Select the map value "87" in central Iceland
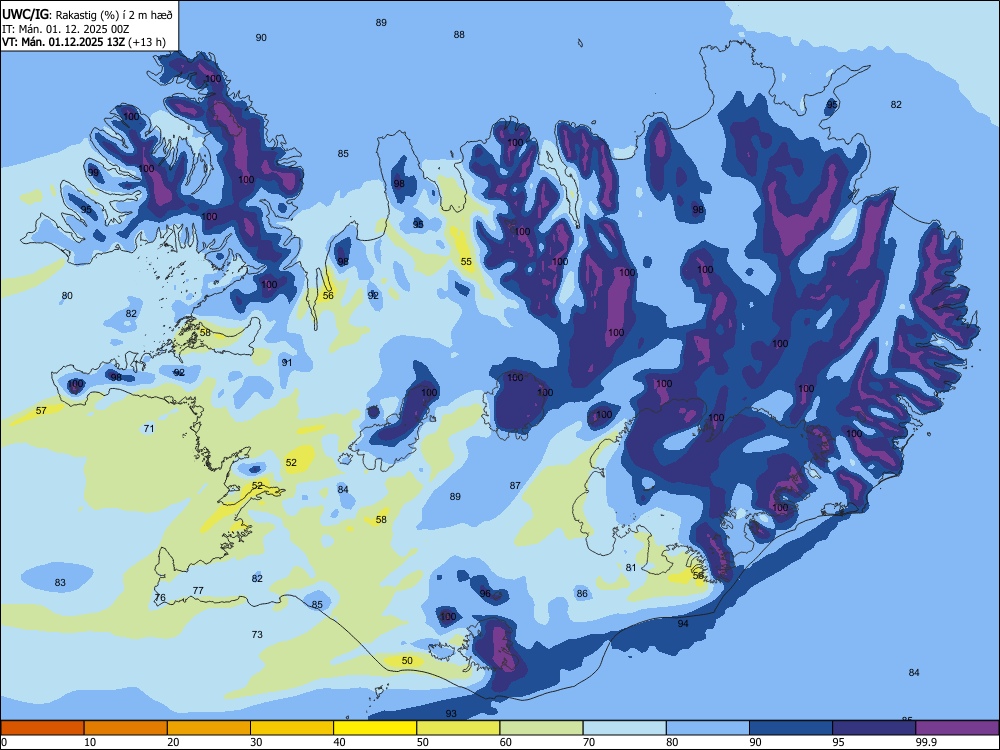Viewport: 1000px width, 750px height. (x=515, y=485)
